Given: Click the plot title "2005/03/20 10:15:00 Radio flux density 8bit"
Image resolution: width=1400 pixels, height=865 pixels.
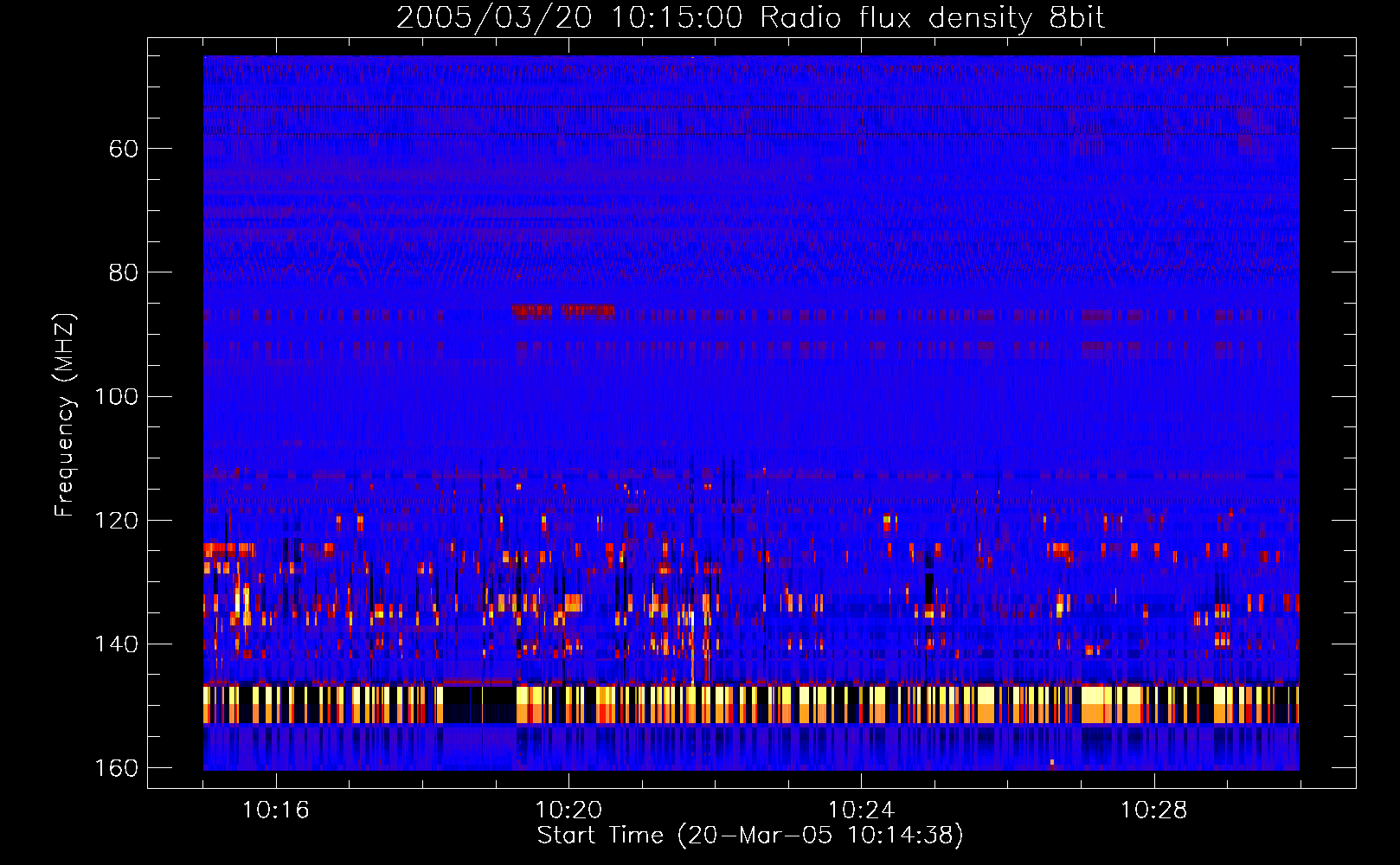Looking at the screenshot, I should tap(750, 18).
